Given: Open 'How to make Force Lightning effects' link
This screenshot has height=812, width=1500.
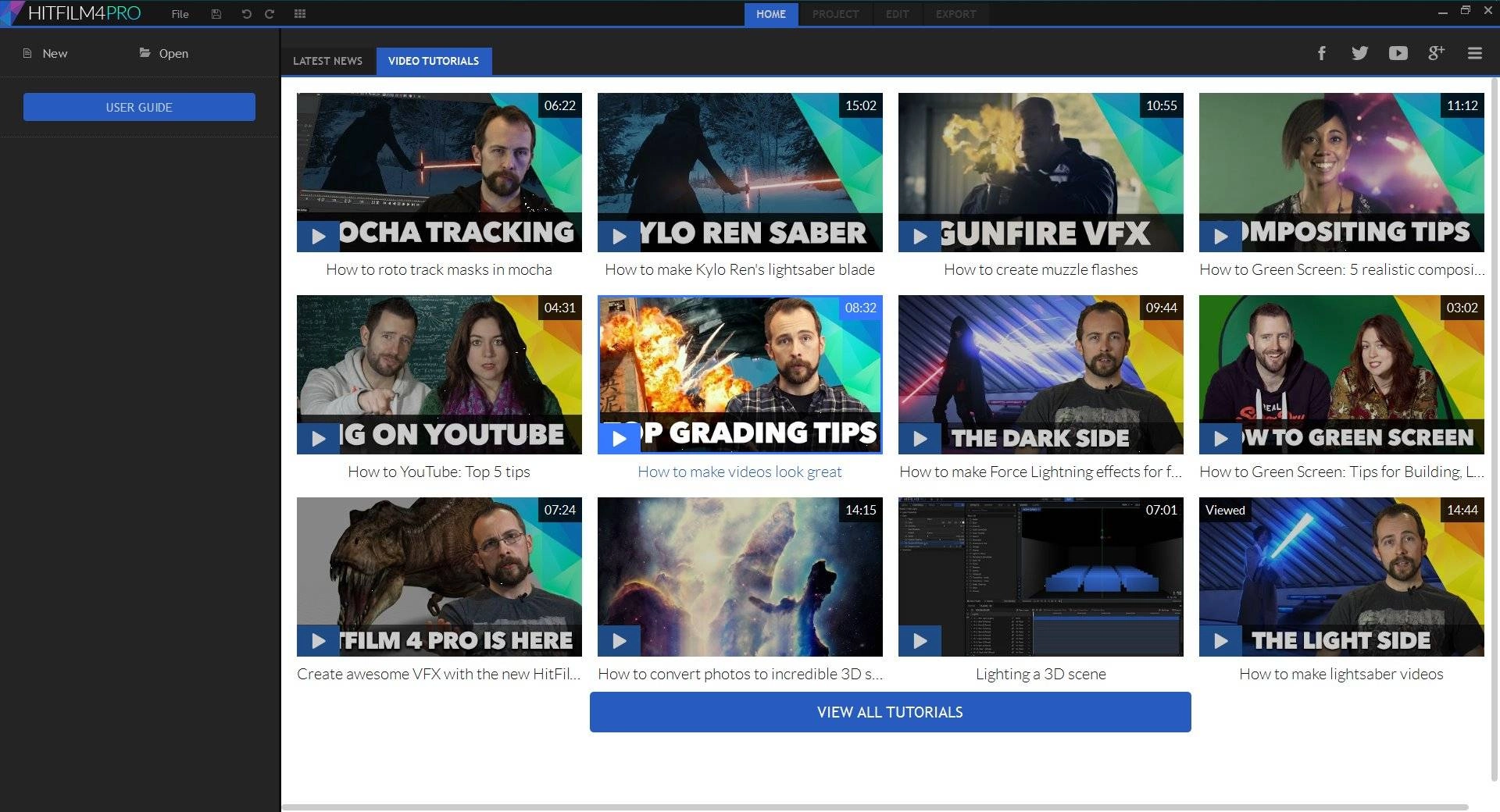Looking at the screenshot, I should click(1041, 472).
